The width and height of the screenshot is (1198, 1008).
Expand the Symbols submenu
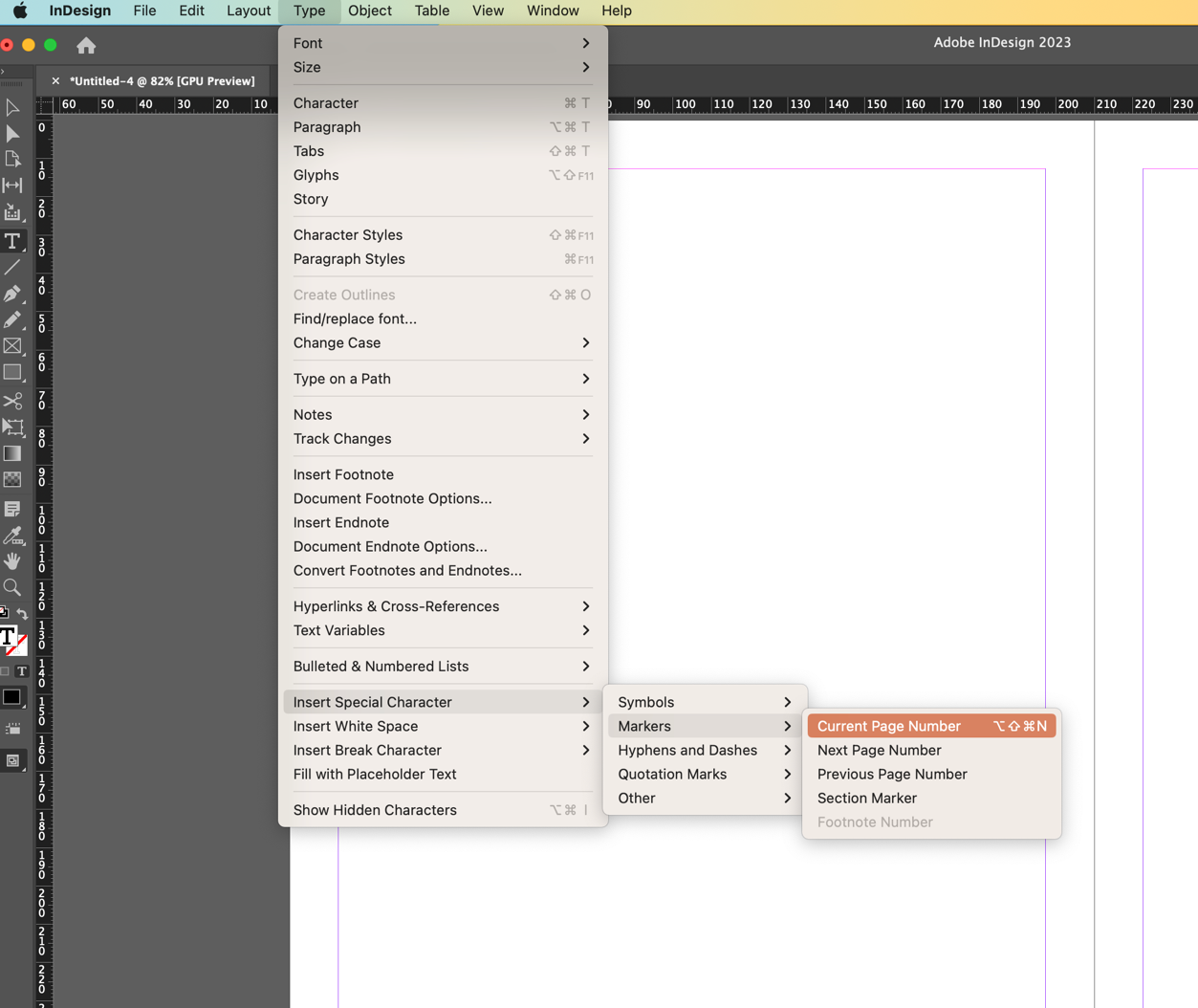(706, 702)
